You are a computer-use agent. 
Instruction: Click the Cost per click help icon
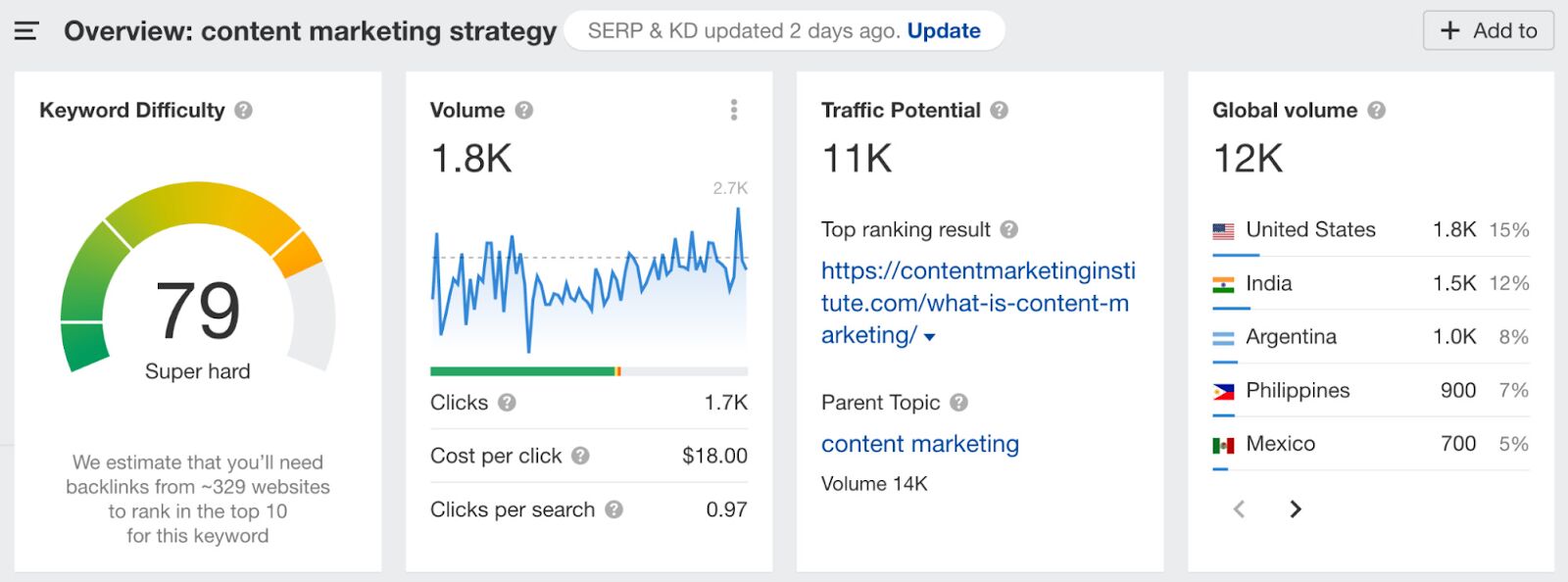pos(579,456)
